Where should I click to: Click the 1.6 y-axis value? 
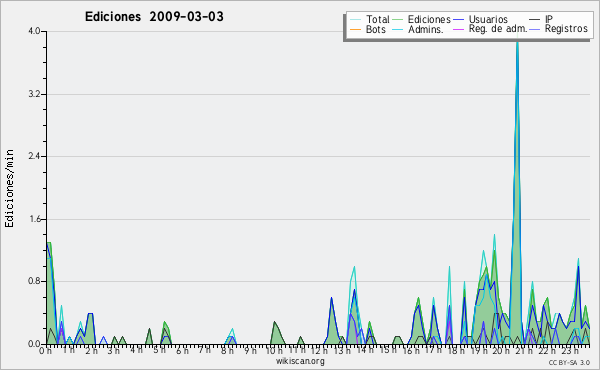[x=34, y=219]
